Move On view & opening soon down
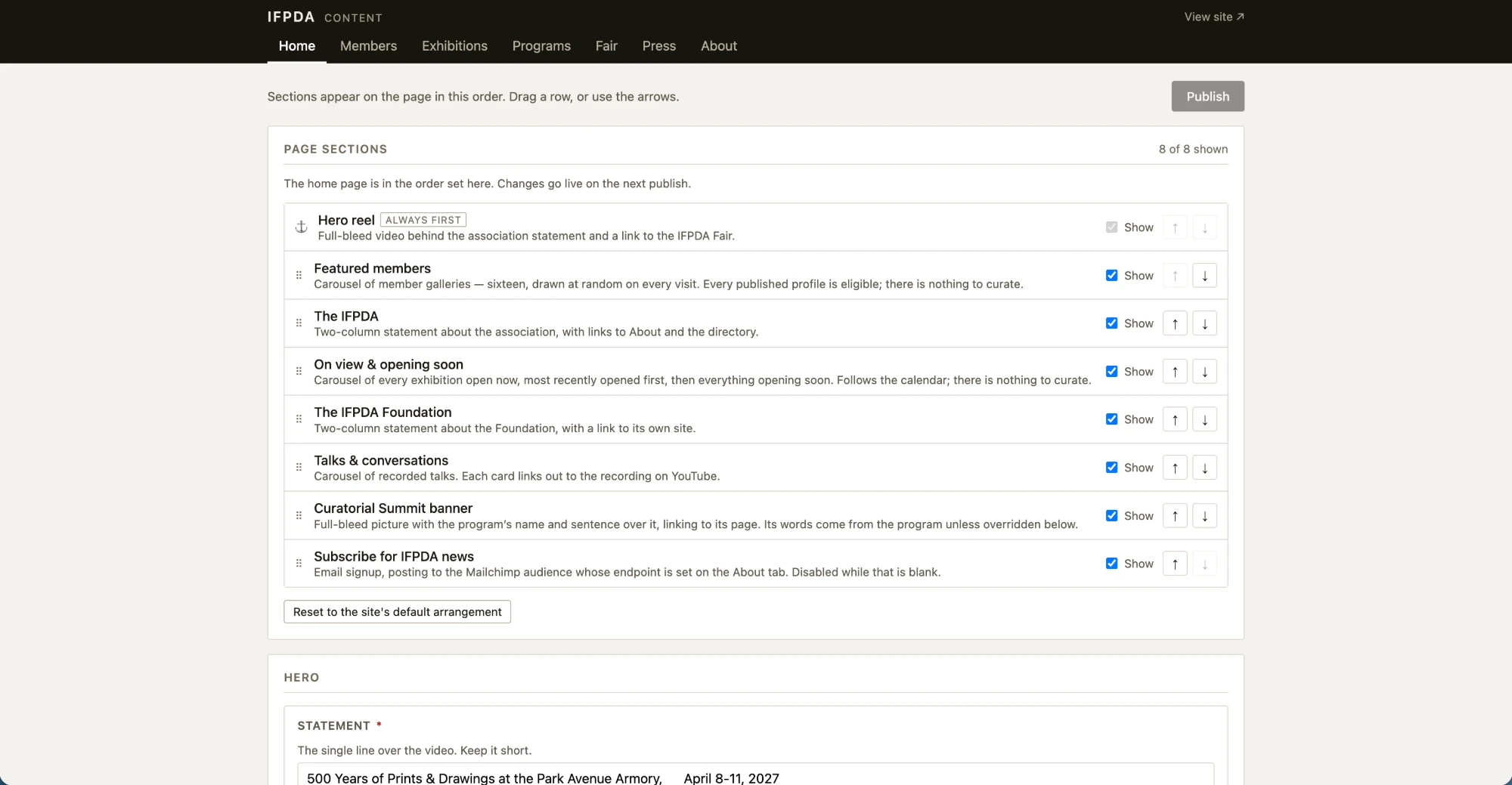 [x=1204, y=372]
